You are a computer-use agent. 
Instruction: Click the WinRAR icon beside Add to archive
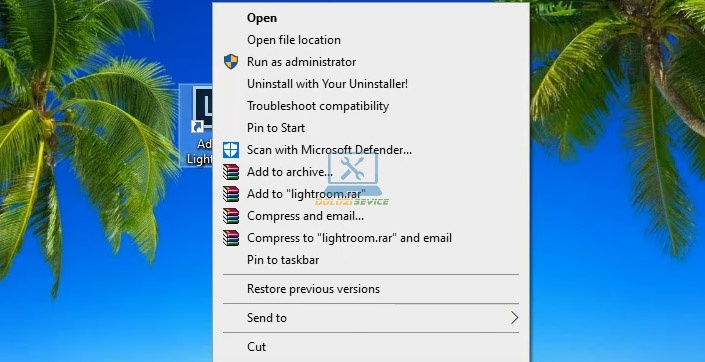click(x=231, y=172)
